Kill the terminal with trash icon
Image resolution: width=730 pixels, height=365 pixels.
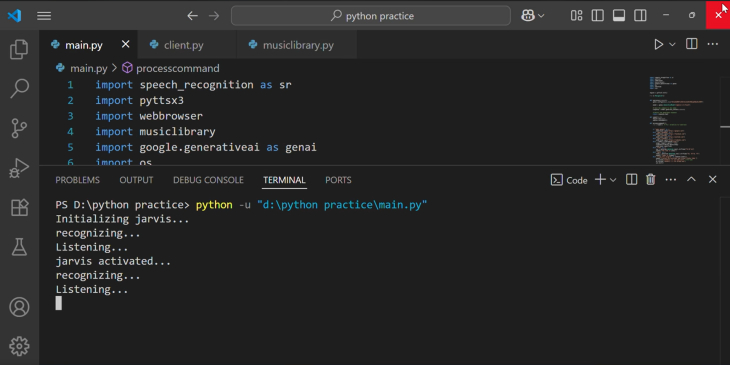pyautogui.click(x=651, y=180)
